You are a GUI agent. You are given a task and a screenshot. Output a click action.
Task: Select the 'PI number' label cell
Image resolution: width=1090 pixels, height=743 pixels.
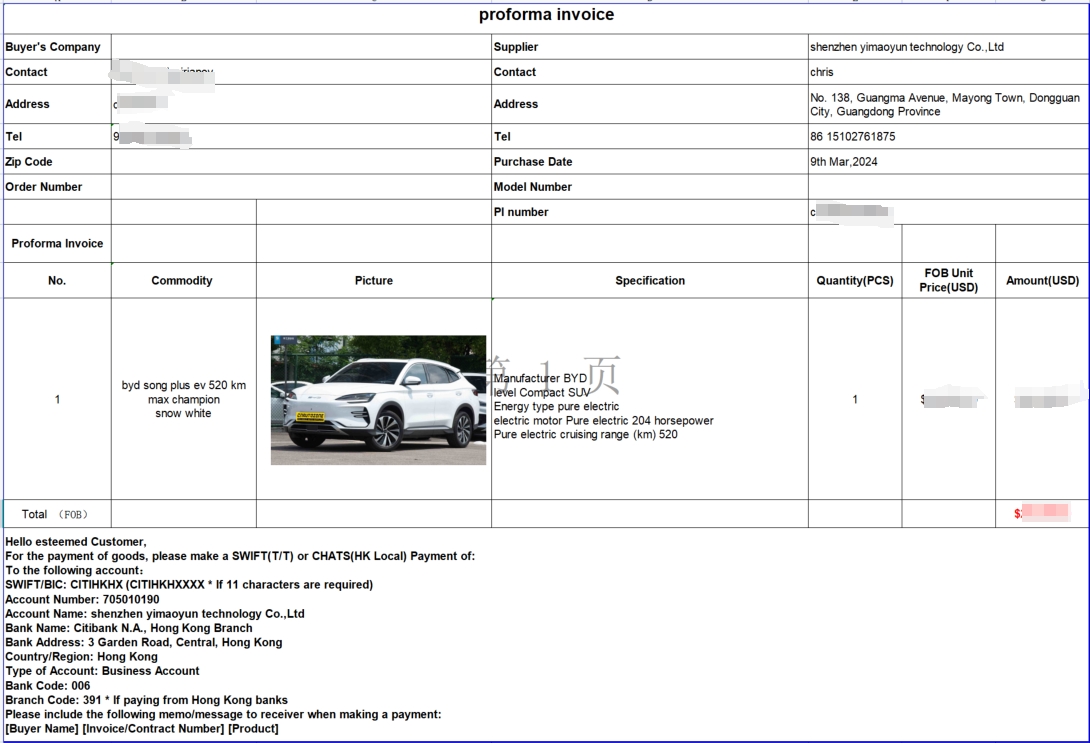pyautogui.click(x=649, y=212)
